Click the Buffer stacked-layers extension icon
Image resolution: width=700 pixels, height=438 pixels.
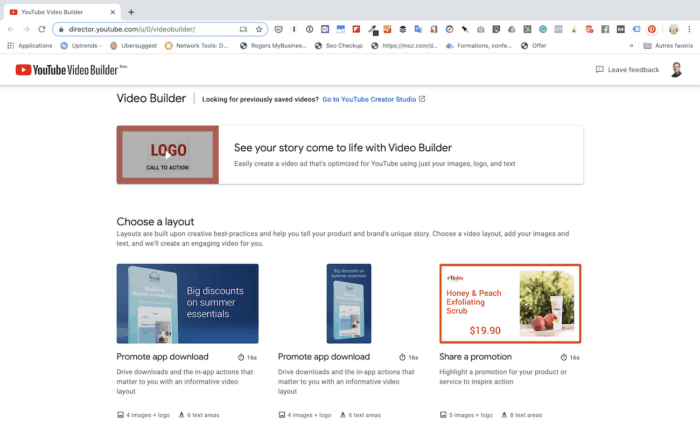coord(403,29)
